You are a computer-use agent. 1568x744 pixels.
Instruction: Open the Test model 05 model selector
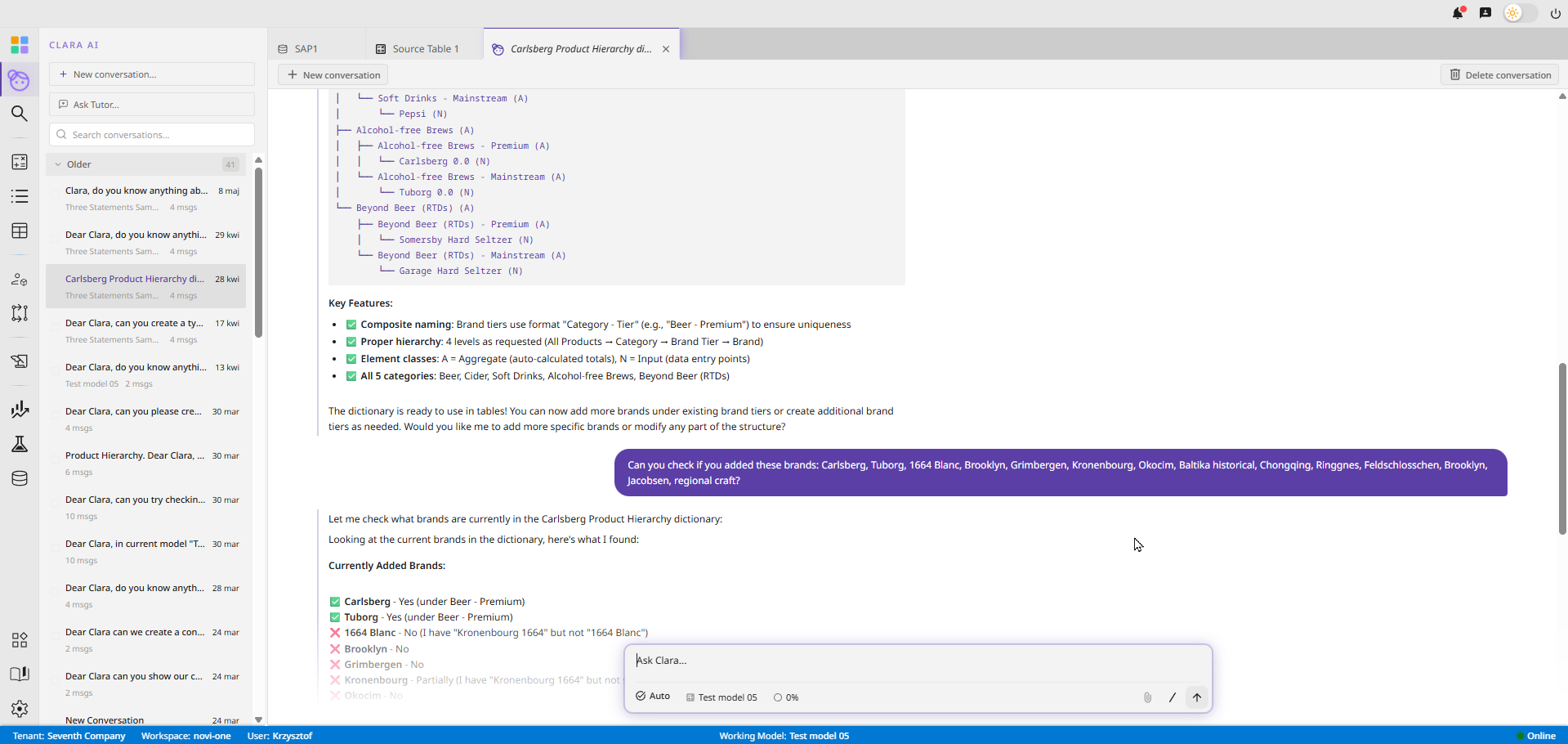click(x=721, y=697)
